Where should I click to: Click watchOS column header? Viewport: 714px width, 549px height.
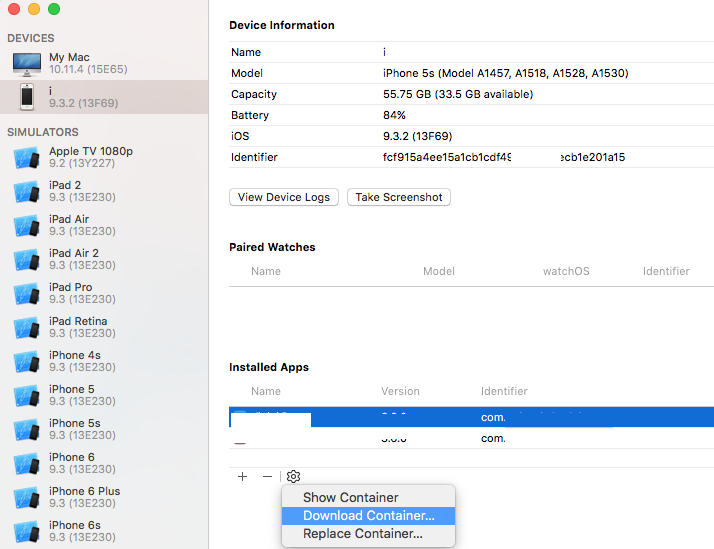point(566,271)
